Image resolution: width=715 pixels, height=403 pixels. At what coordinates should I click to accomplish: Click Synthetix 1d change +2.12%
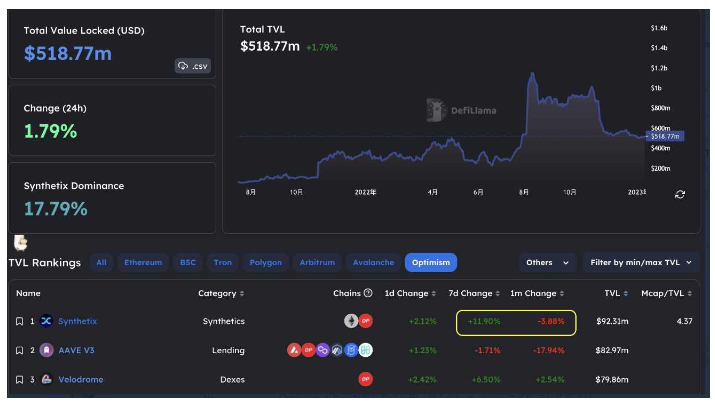tap(422, 321)
